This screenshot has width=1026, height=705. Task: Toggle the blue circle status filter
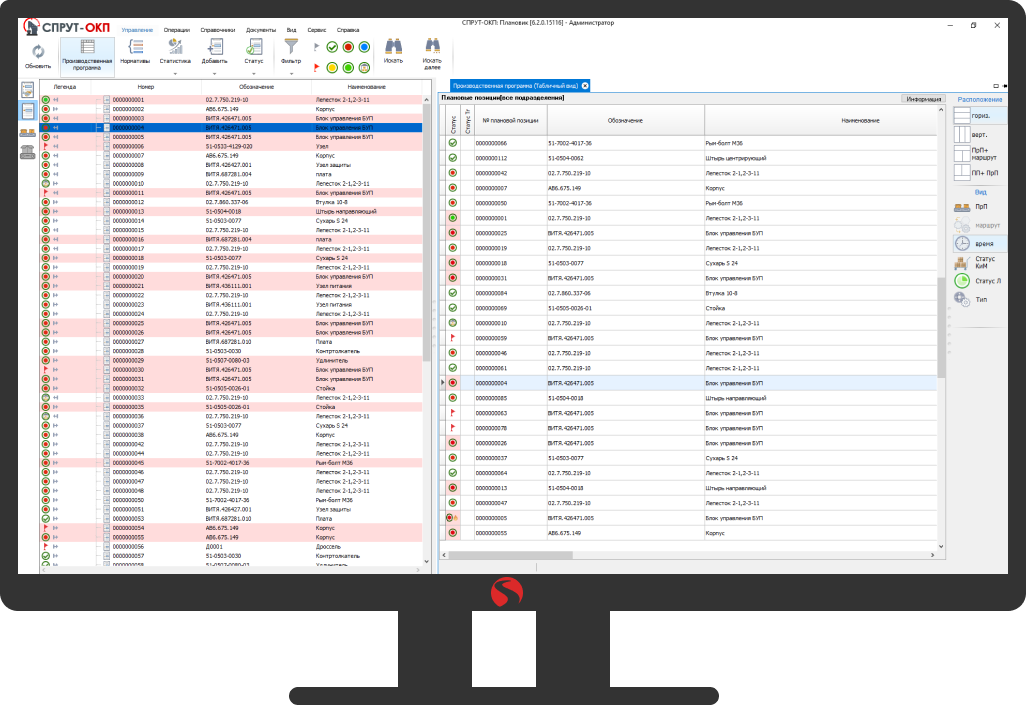(x=364, y=47)
